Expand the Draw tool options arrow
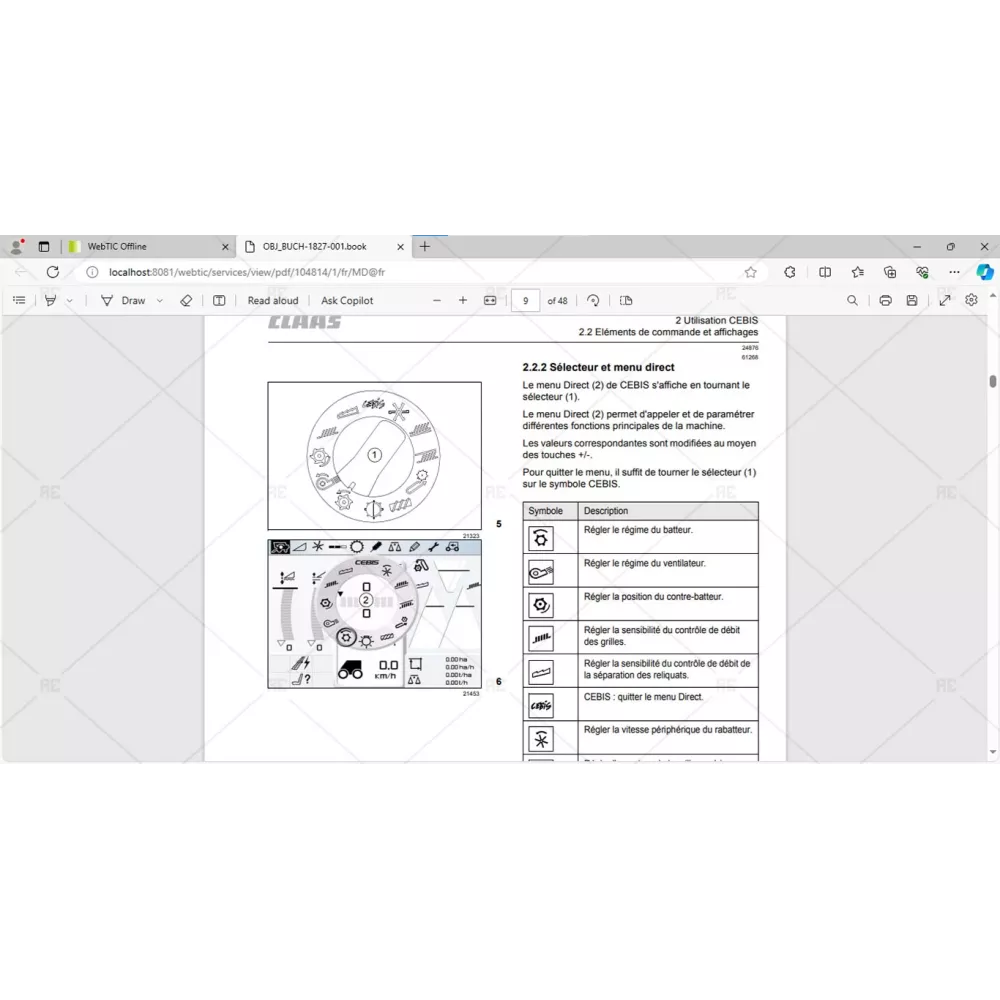 click(x=159, y=301)
